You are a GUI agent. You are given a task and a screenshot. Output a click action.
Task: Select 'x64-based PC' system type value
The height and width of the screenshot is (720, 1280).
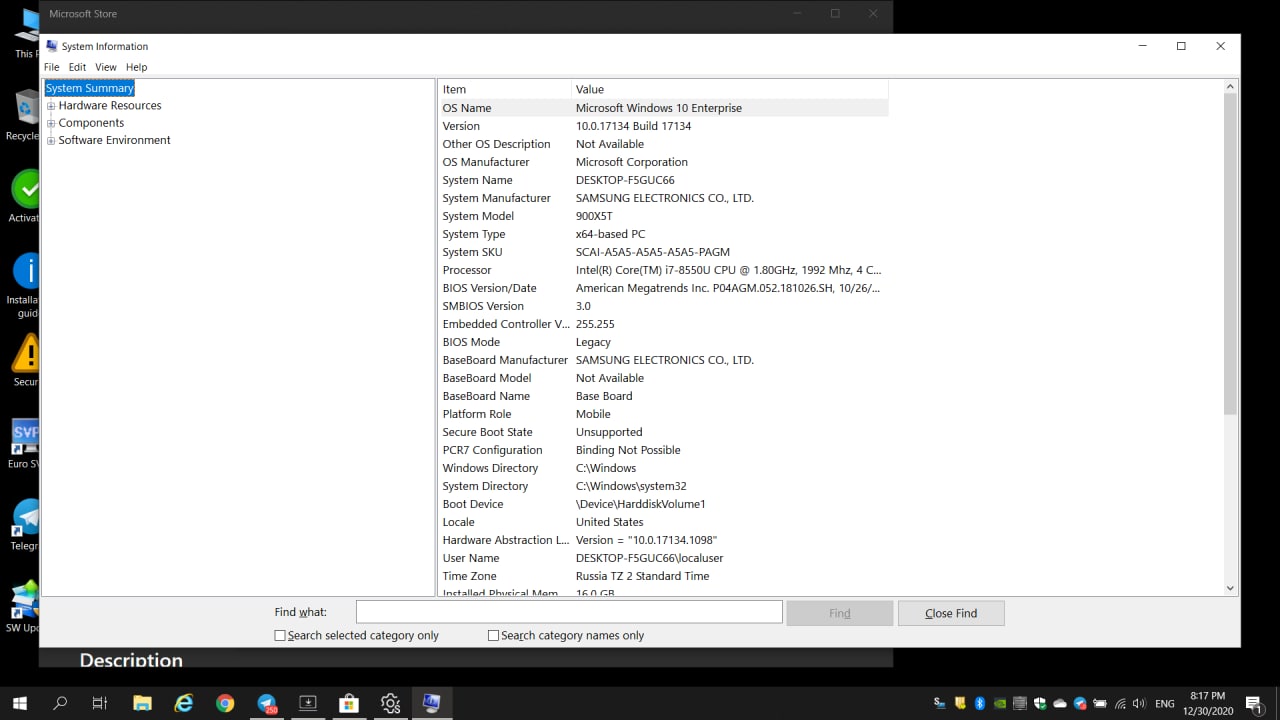point(610,234)
